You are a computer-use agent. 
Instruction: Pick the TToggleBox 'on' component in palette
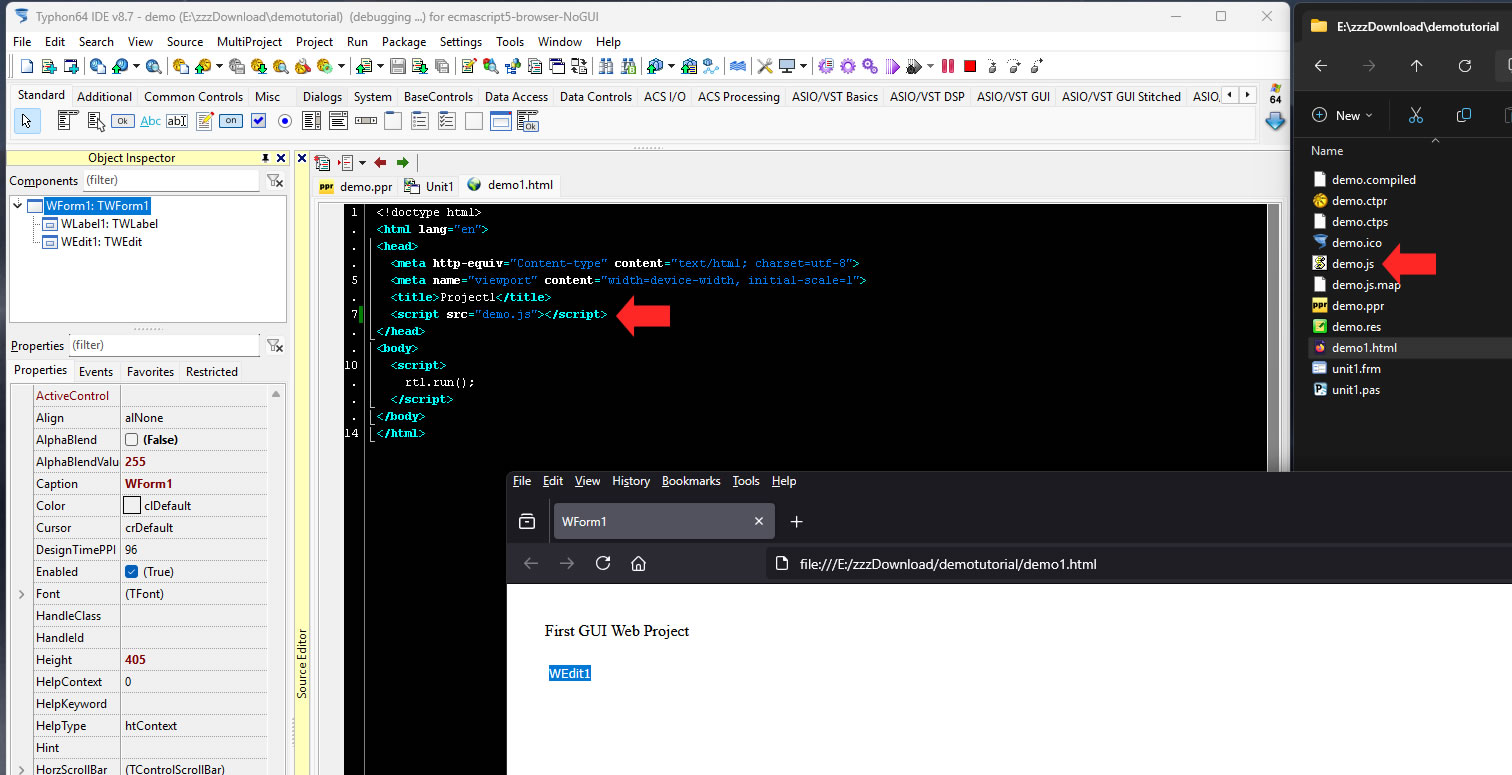click(231, 121)
